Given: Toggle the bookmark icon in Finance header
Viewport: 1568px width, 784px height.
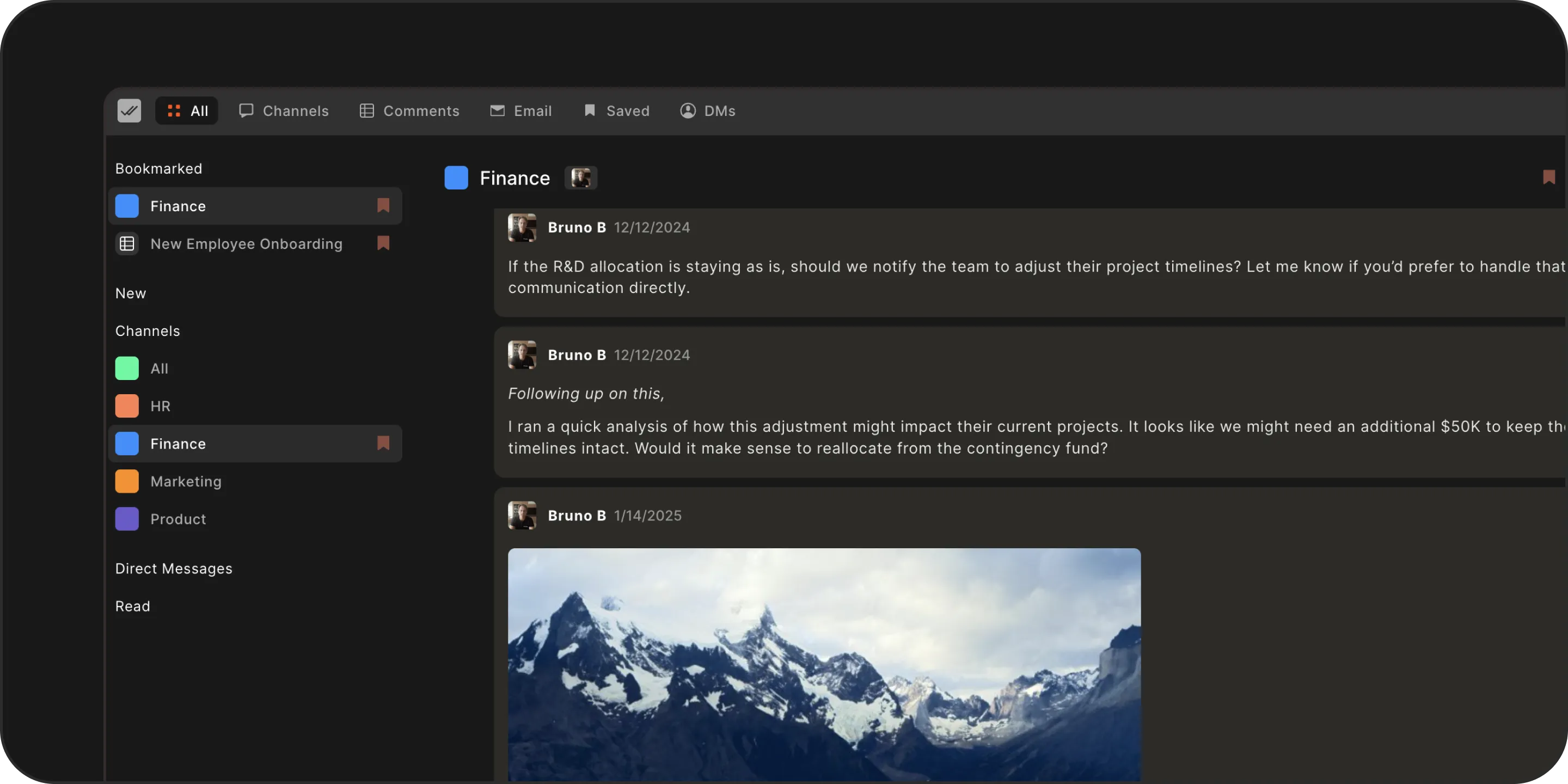Looking at the screenshot, I should [x=1548, y=177].
